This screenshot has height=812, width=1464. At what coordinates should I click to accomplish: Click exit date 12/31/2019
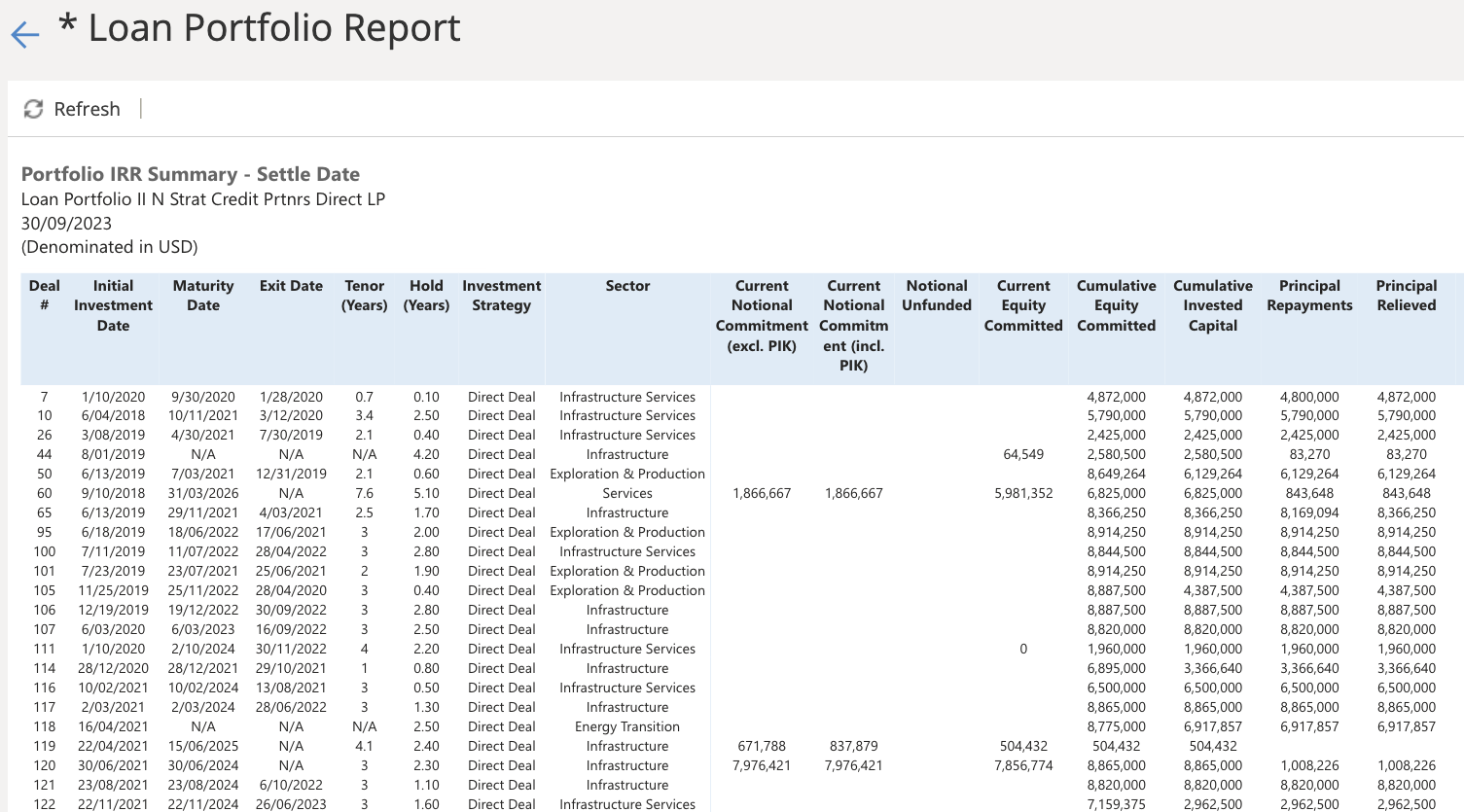click(291, 474)
